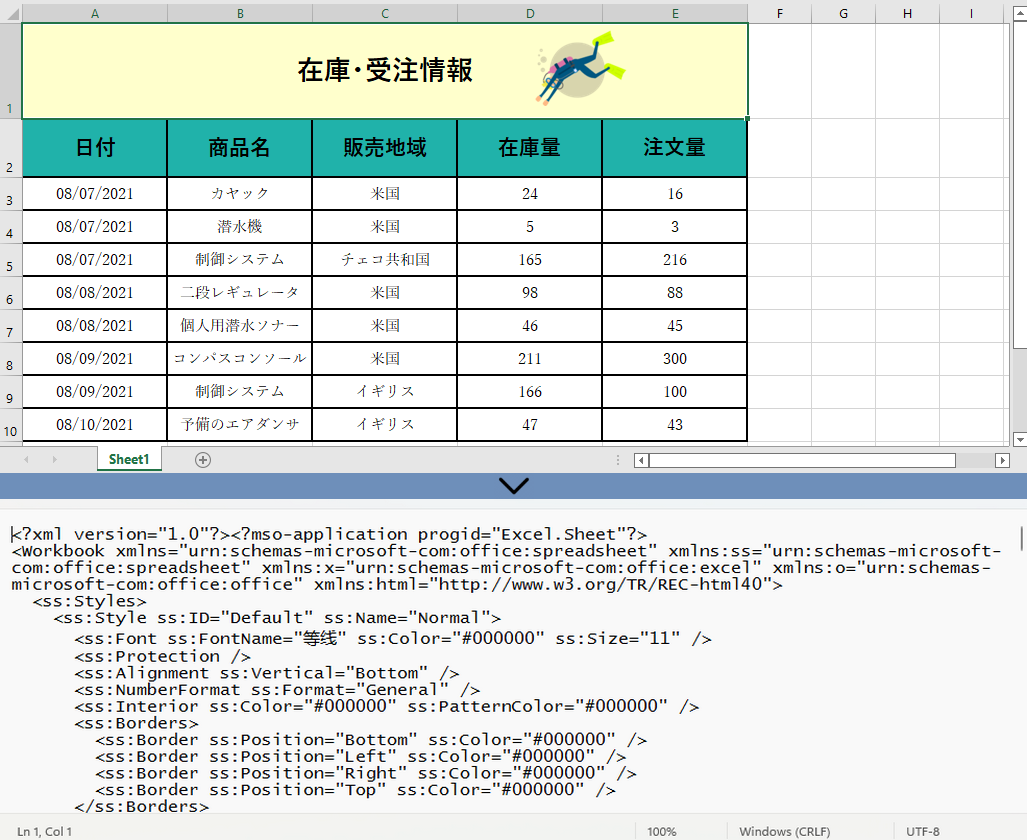Viewport: 1027px width, 840px height.
Task: Click the 100% zoom indicator
Action: (661, 831)
